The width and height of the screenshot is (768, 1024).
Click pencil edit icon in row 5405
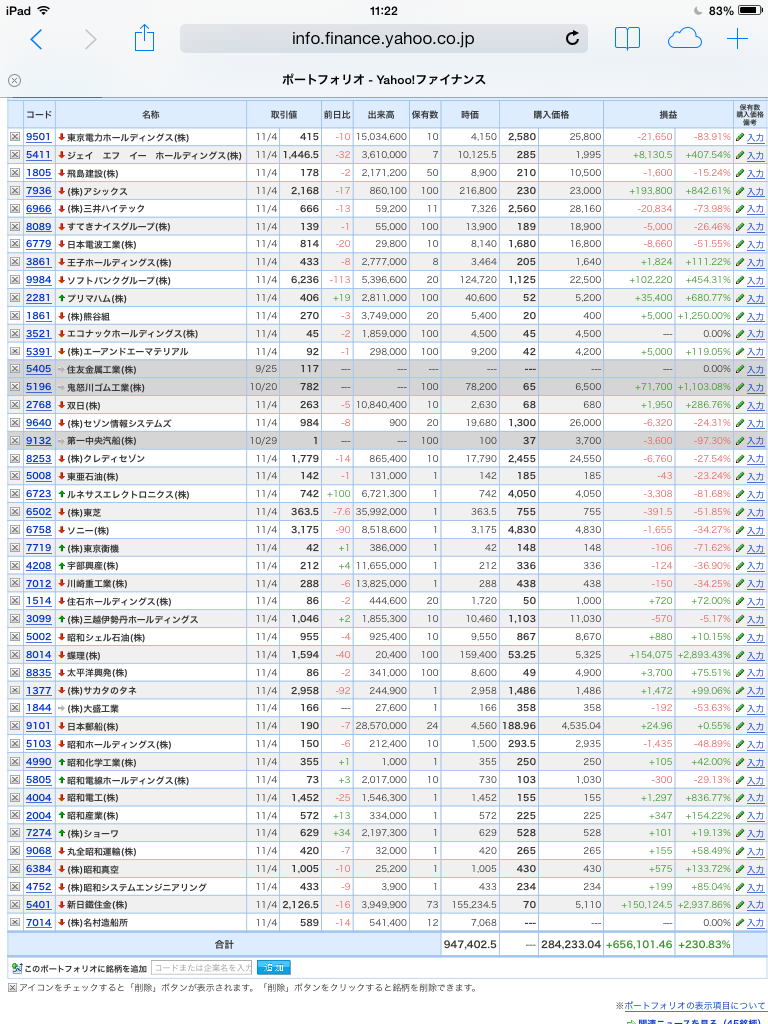tap(740, 369)
